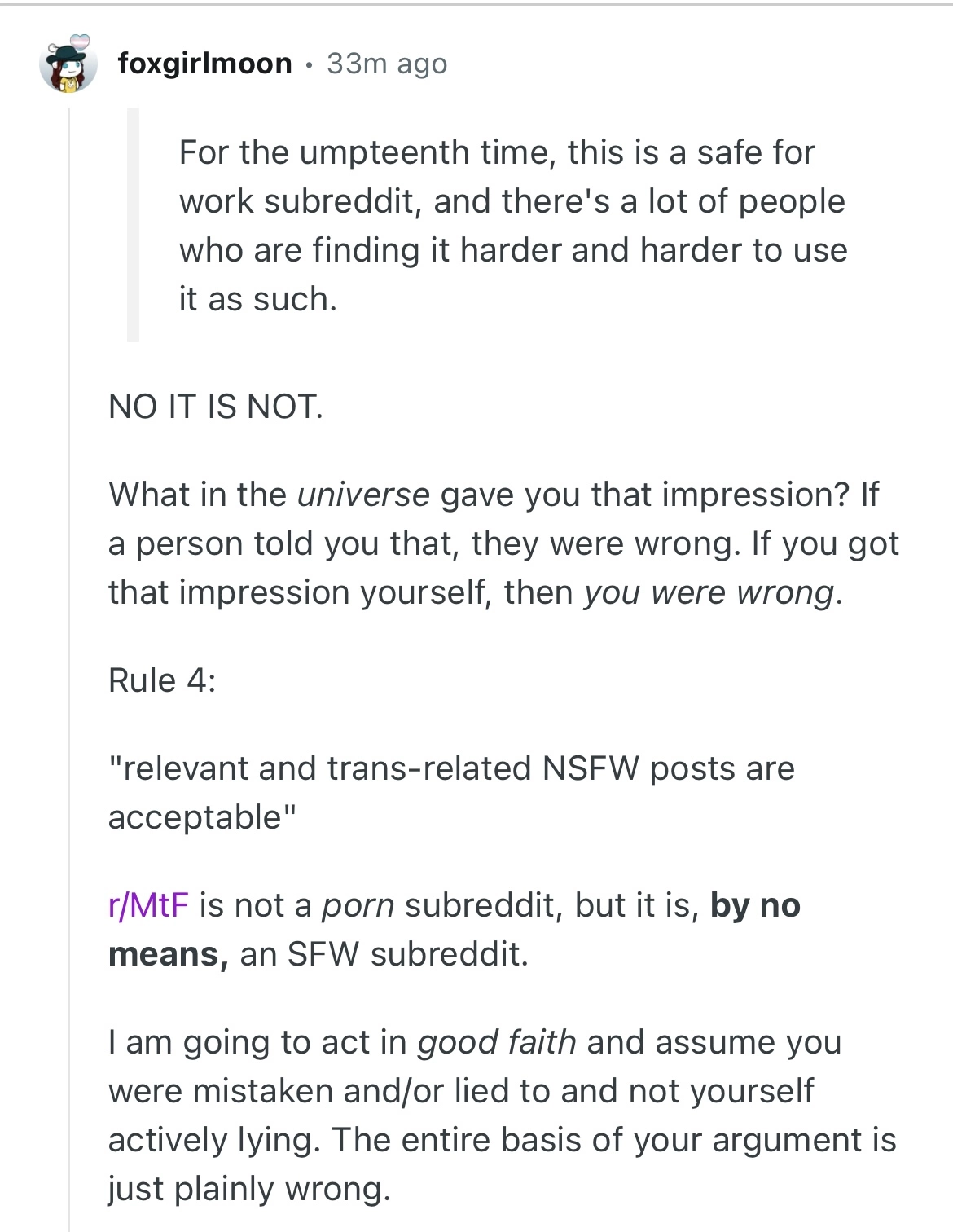The height and width of the screenshot is (1232, 953).
Task: Open the r/MtF subreddit link
Action: [x=148, y=905]
